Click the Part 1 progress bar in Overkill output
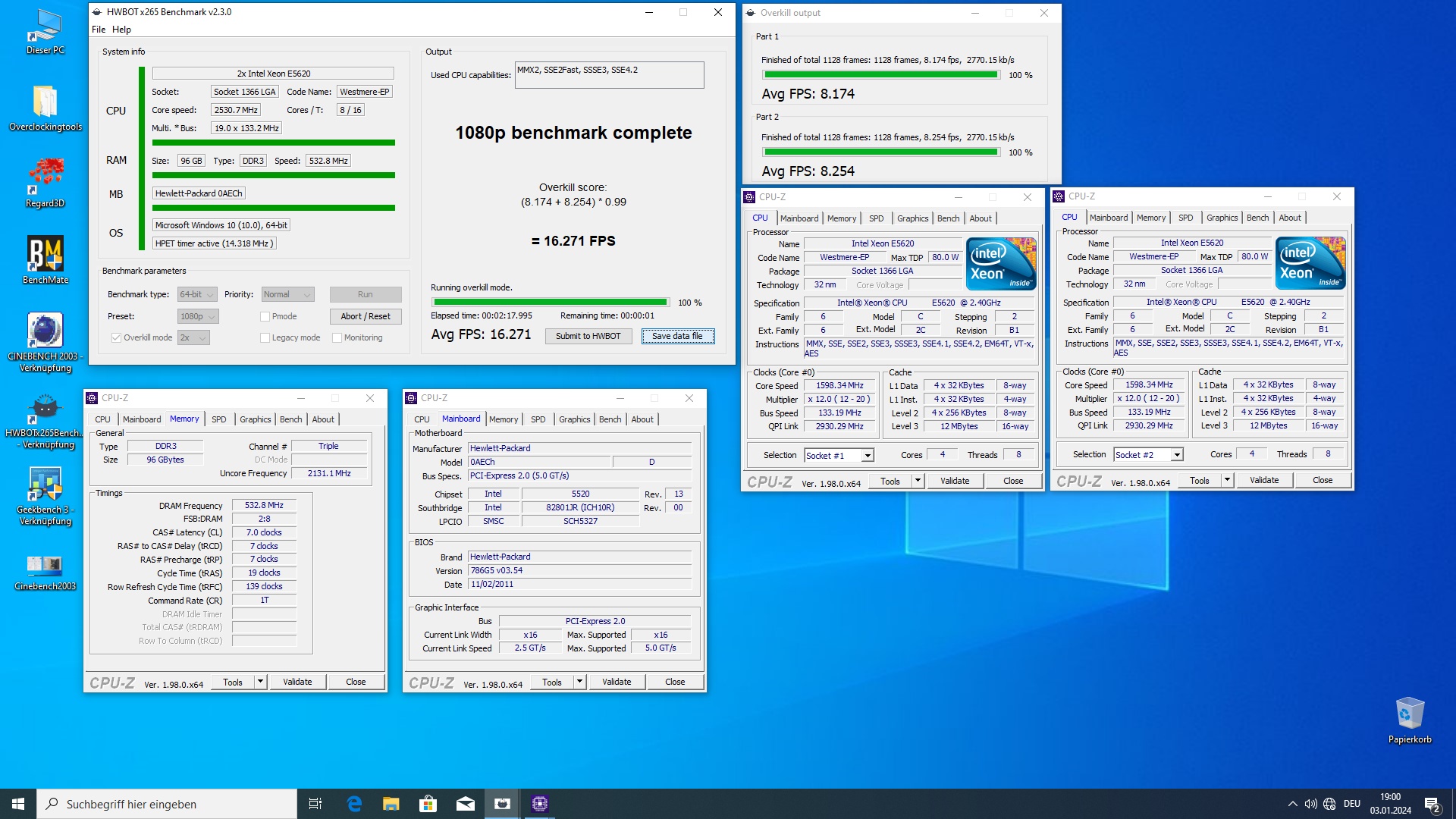This screenshot has width=1456, height=819. tap(881, 75)
